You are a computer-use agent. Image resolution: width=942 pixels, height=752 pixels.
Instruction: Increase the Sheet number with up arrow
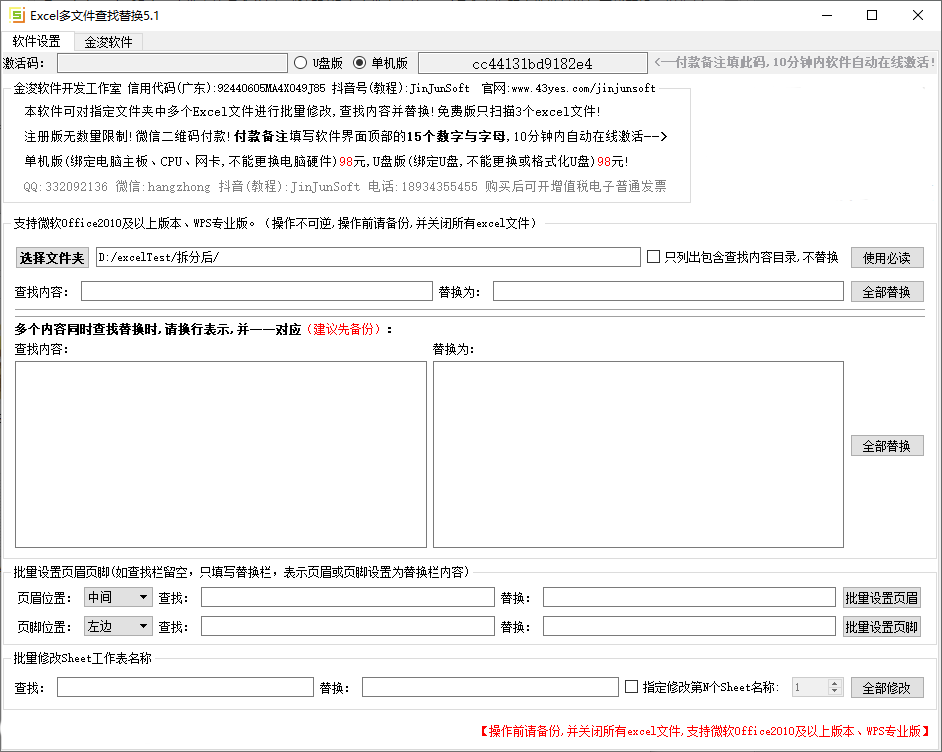(x=834, y=683)
